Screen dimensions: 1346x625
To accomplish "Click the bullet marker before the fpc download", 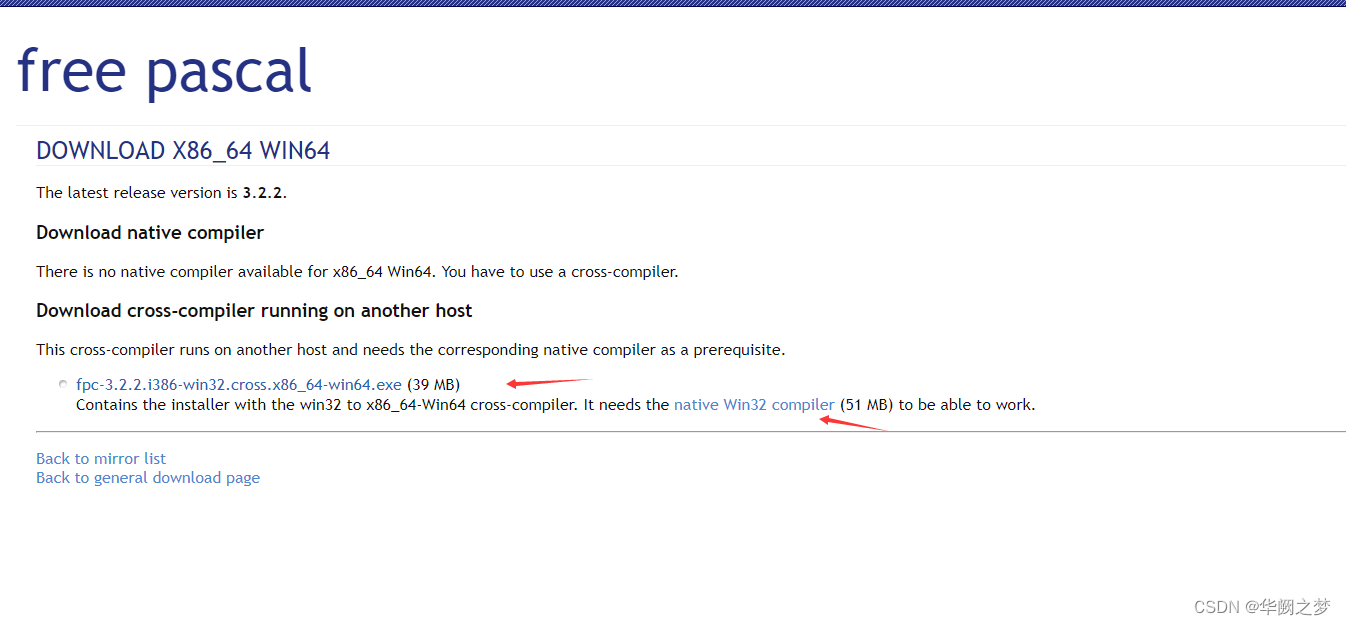I will 63,384.
